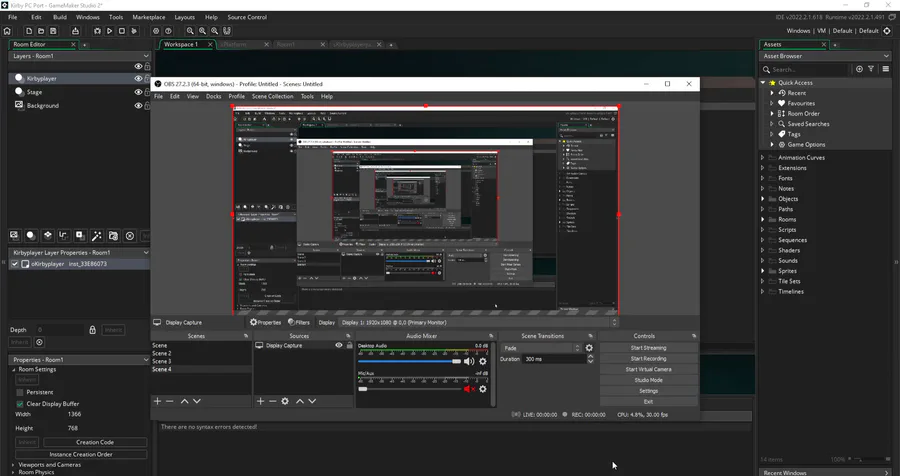Open the Fade transition dropdown in OBS
This screenshot has width=900, height=476.
[541, 348]
